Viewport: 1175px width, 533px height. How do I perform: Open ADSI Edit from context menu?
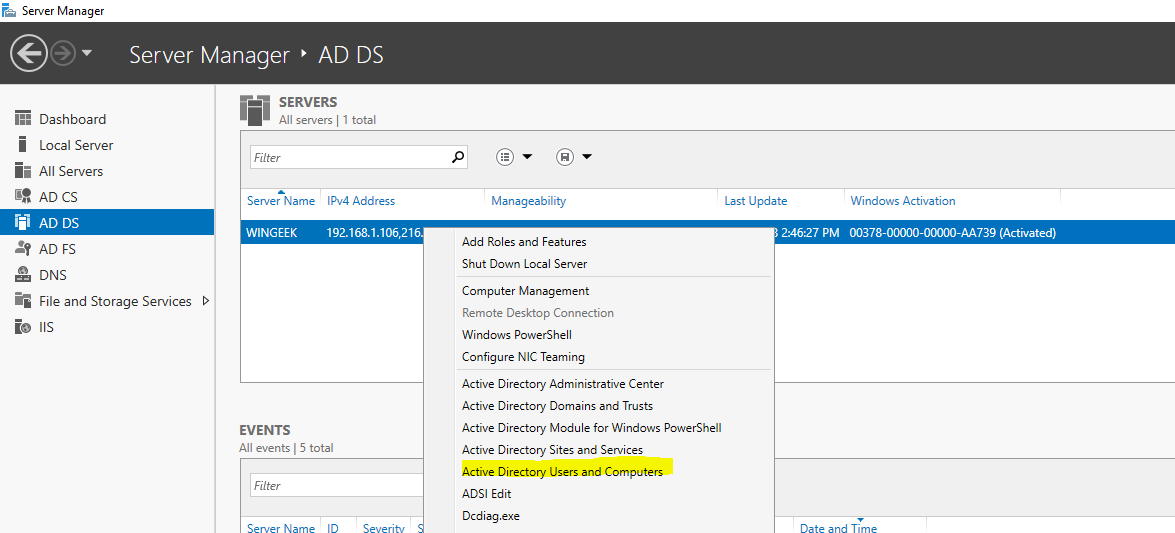486,494
